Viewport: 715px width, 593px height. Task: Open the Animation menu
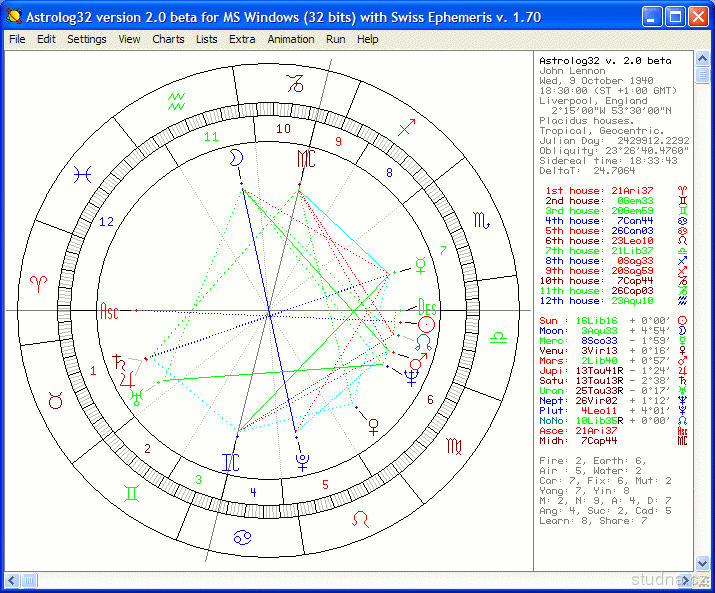pyautogui.click(x=291, y=39)
